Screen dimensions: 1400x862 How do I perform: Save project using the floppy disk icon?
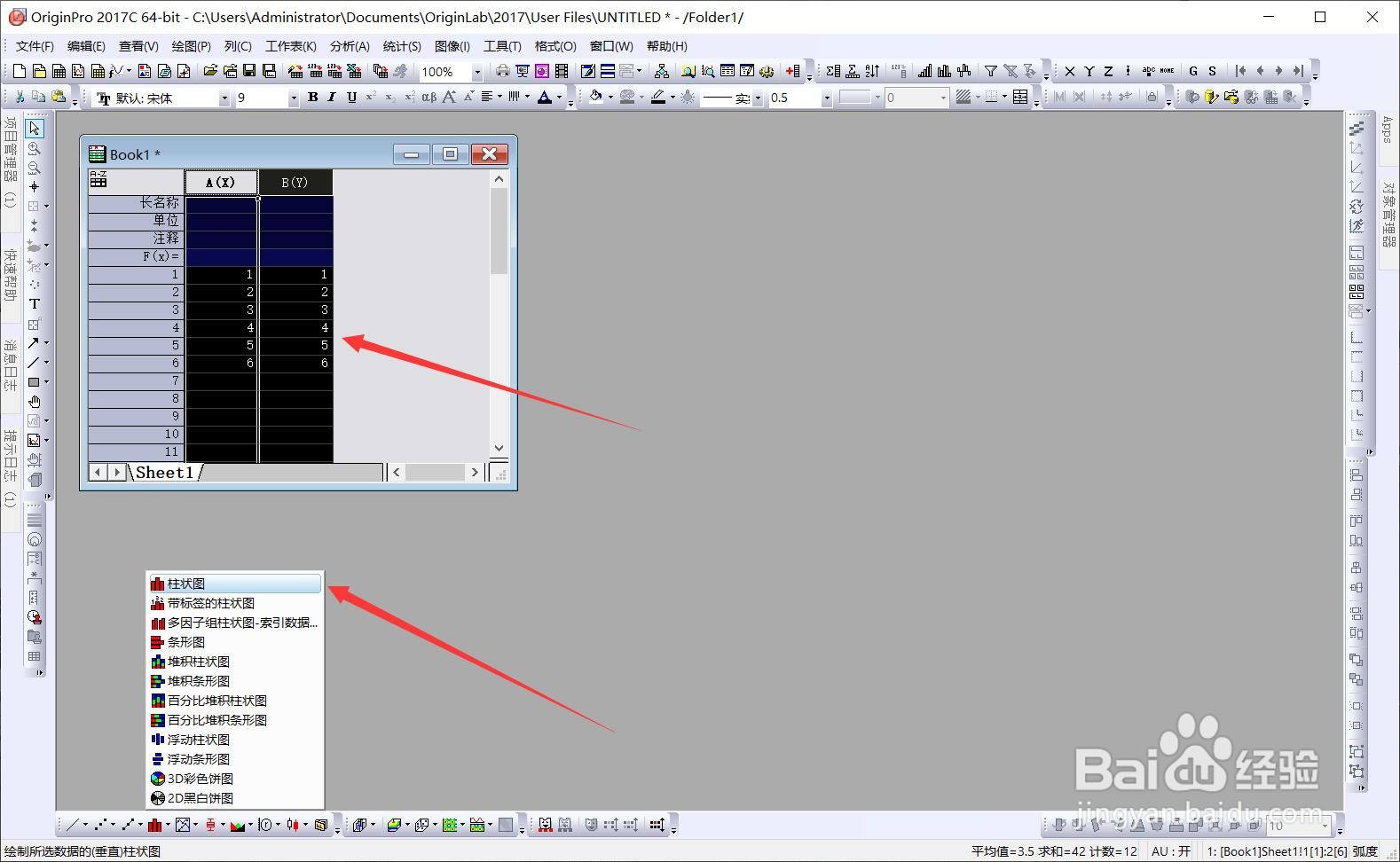[x=249, y=71]
